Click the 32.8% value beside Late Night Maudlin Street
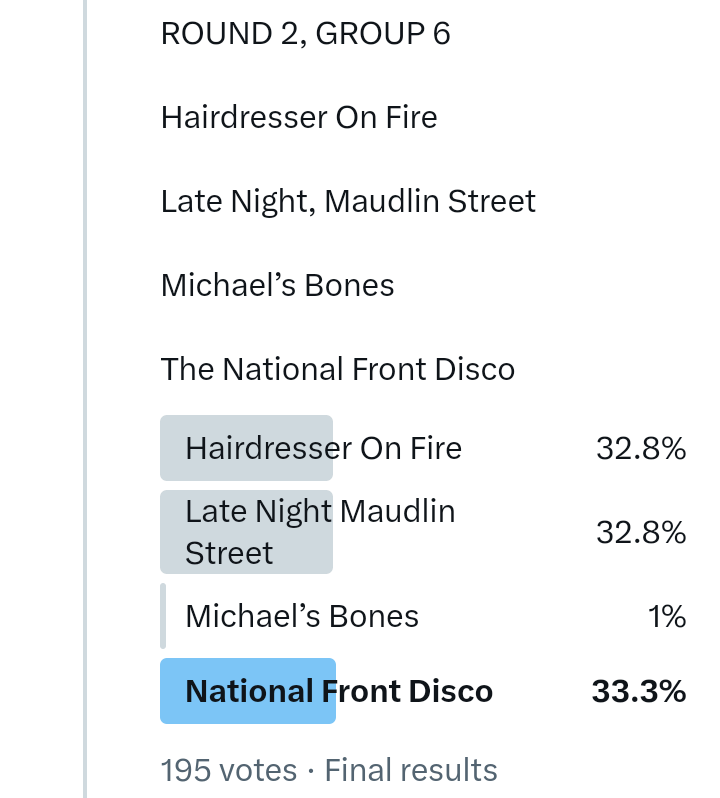 (x=641, y=533)
